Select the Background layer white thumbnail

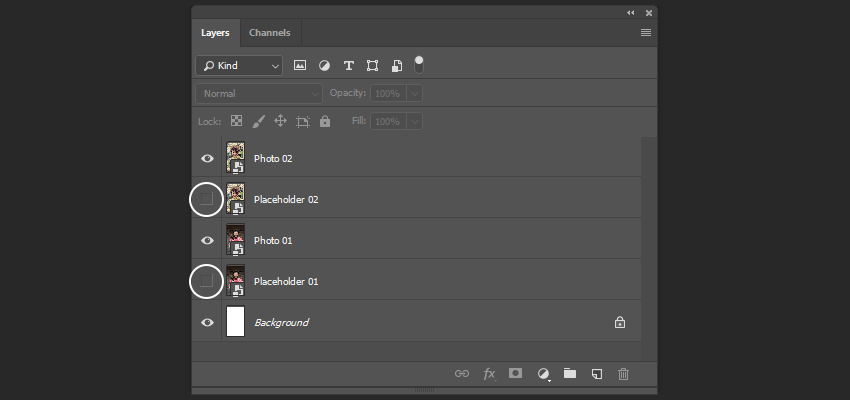[x=235, y=321]
